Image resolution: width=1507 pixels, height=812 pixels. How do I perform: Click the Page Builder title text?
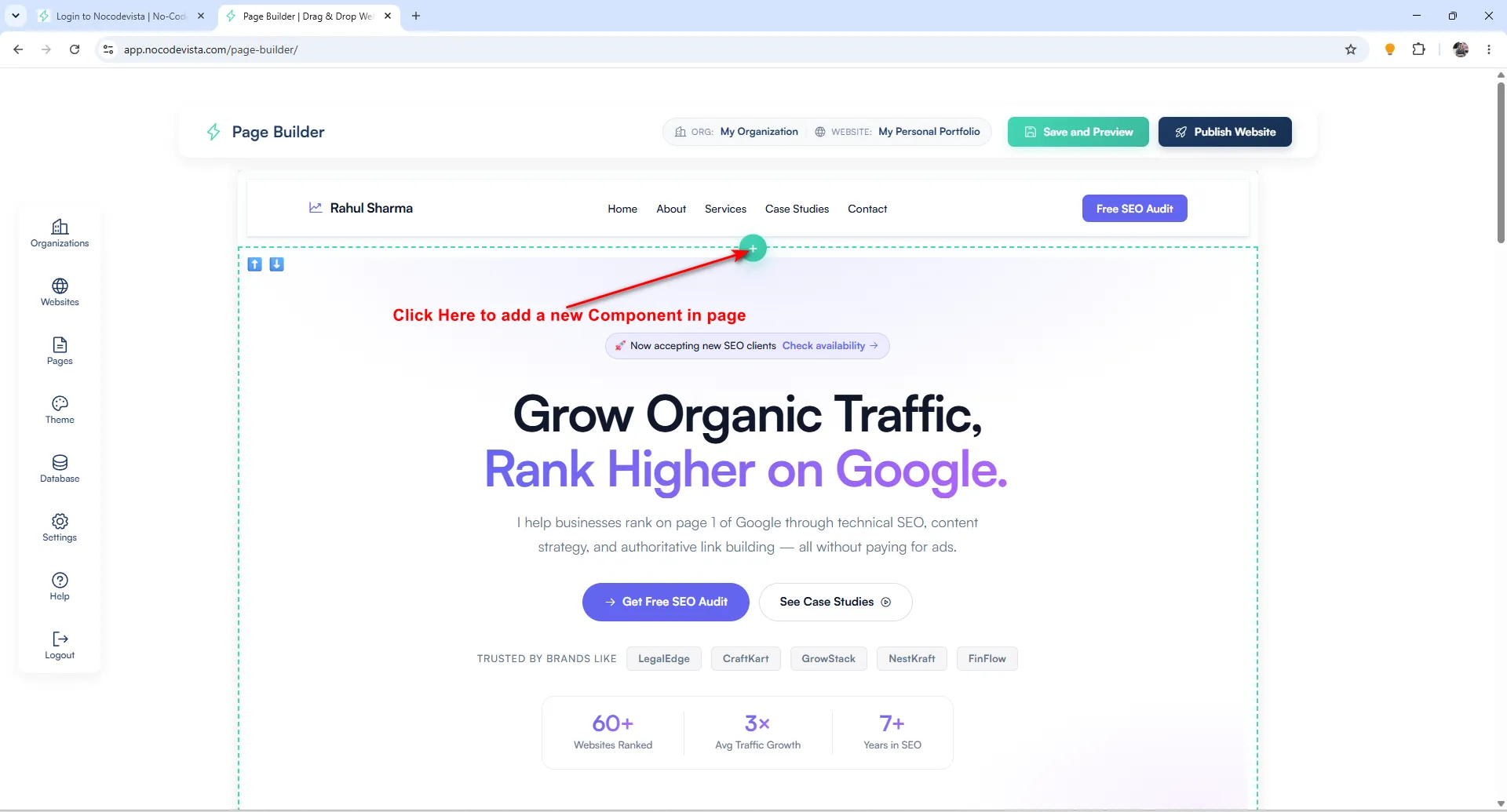278,132
